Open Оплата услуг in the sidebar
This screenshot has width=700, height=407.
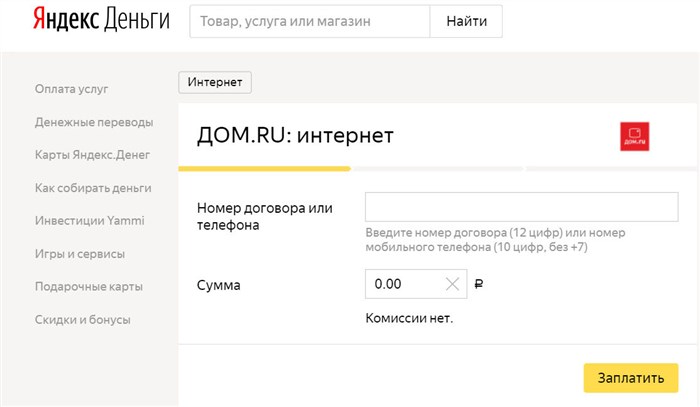coord(71,89)
